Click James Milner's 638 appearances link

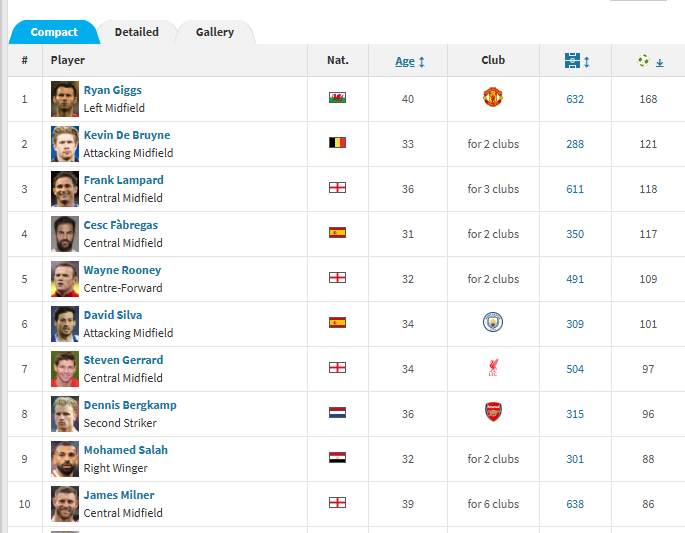[575, 504]
